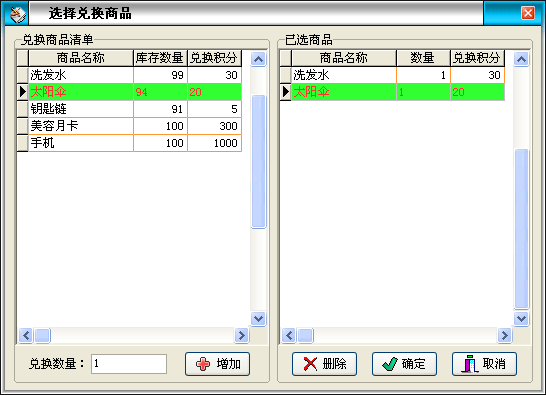Click 兑换积分 header in left list
Image resolution: width=546 pixels, height=395 pixels.
coord(214,58)
